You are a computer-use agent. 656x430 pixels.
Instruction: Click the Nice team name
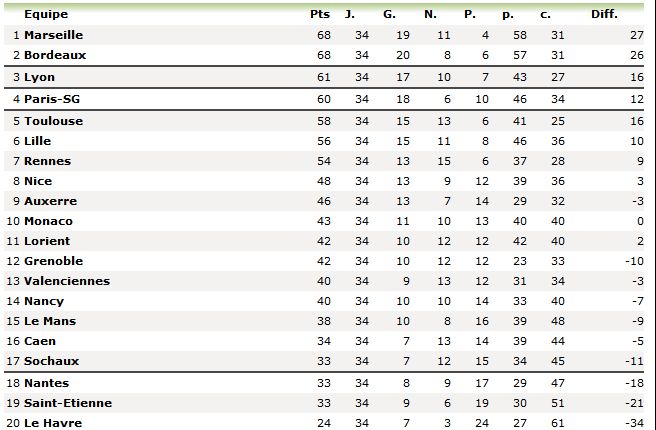tap(38, 181)
